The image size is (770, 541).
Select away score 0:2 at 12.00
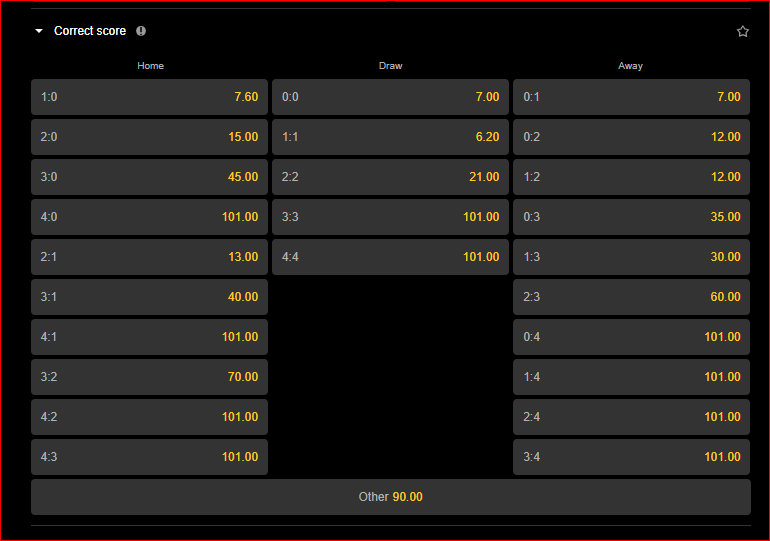[x=631, y=137]
